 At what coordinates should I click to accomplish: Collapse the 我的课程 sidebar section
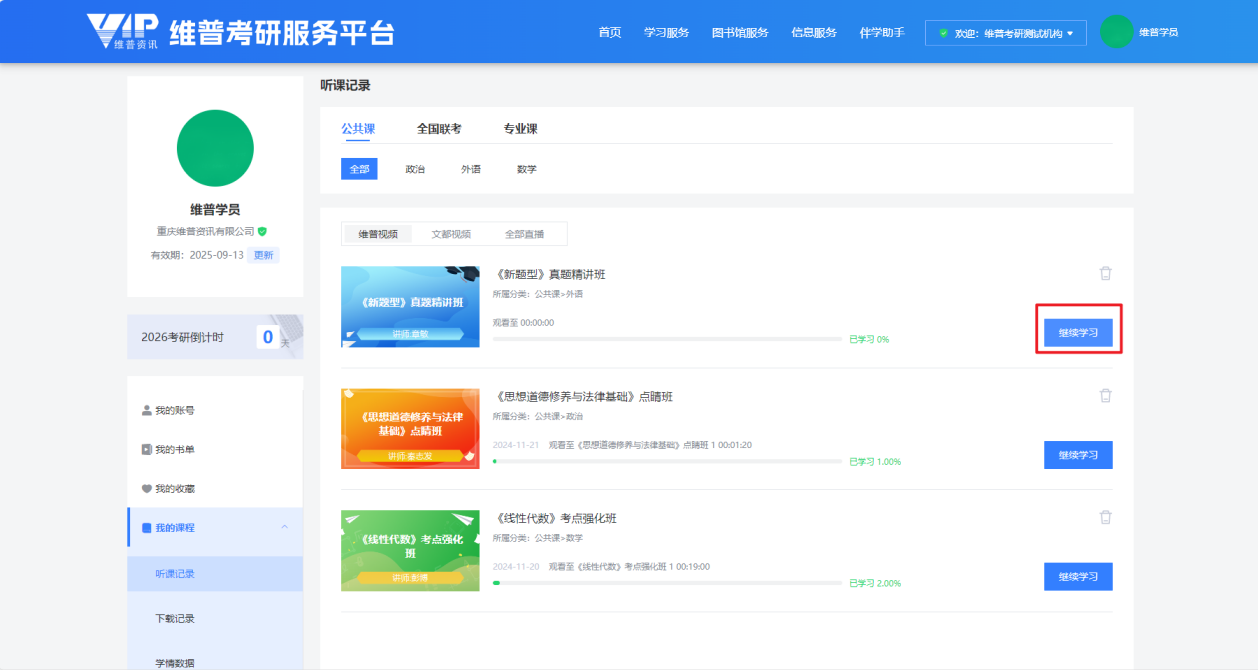[284, 527]
